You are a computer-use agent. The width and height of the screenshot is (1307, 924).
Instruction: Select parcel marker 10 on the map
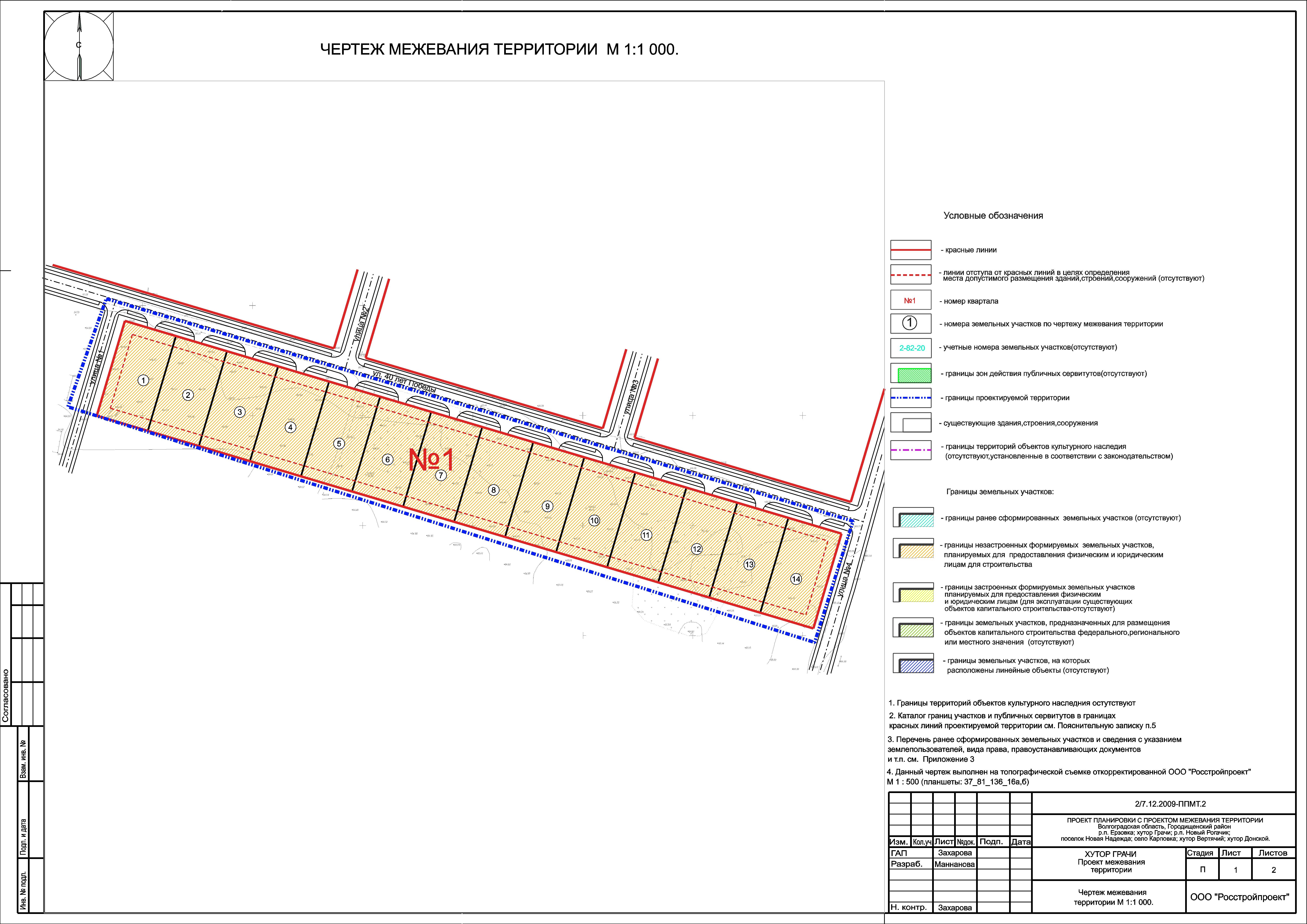(x=594, y=520)
